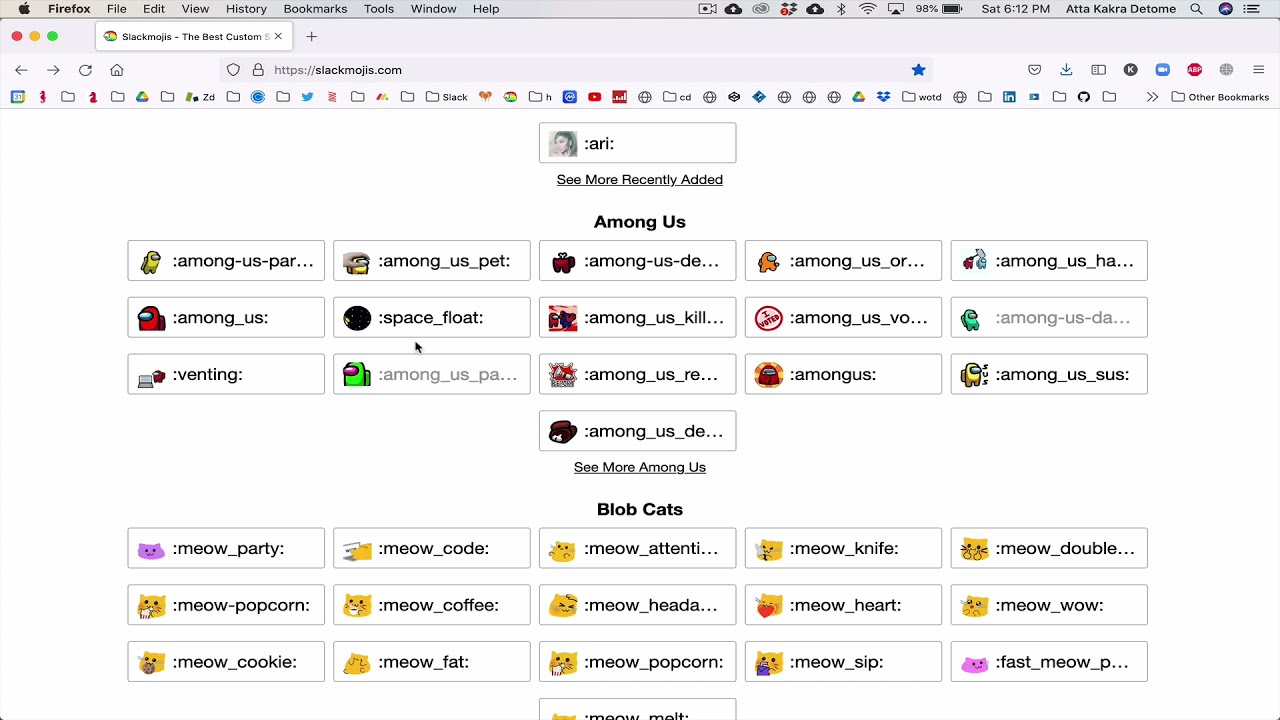This screenshot has width=1280, height=720.
Task: Open the Zd bookmark
Action: point(200,97)
